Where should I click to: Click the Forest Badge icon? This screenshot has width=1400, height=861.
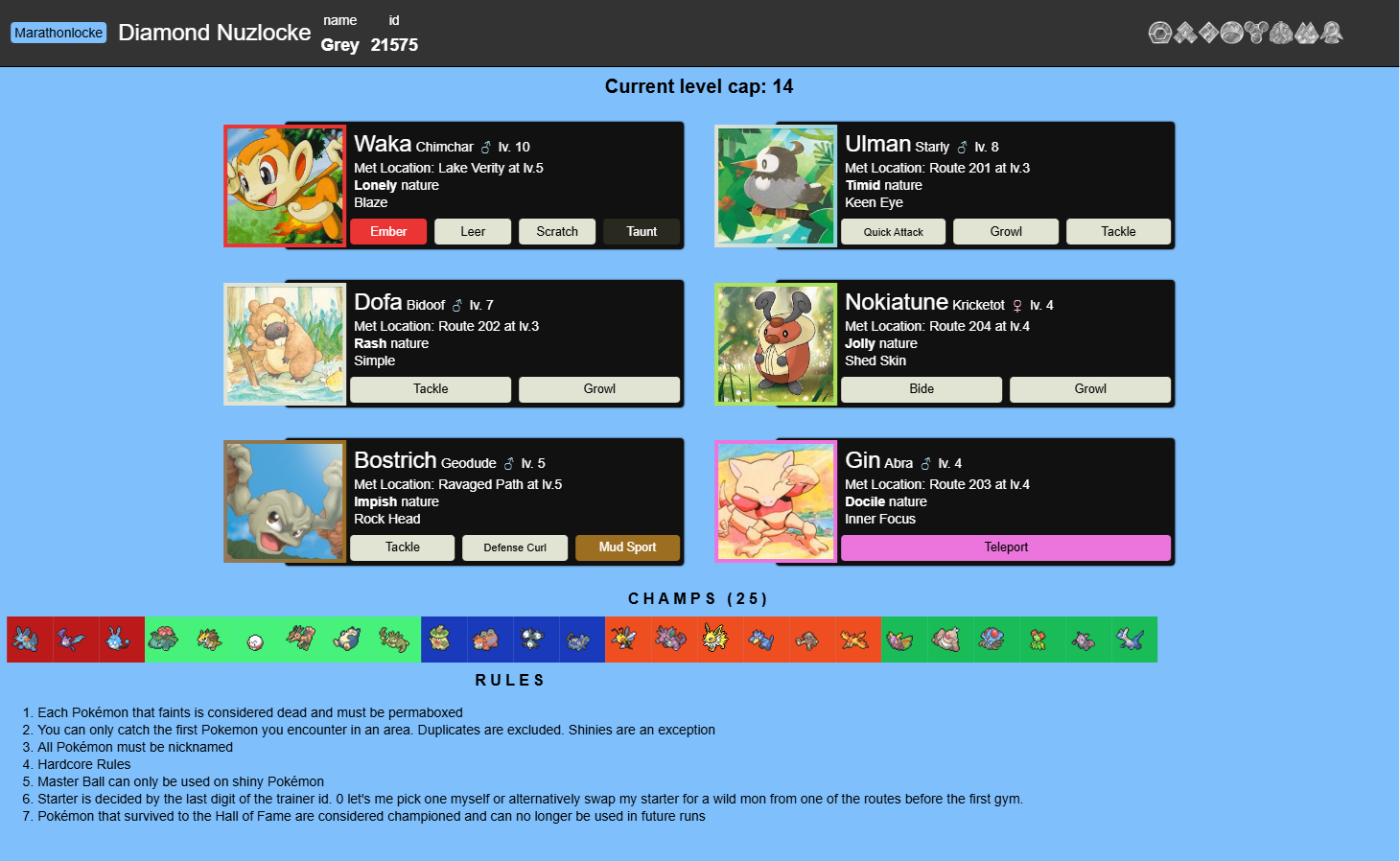(x=1185, y=34)
